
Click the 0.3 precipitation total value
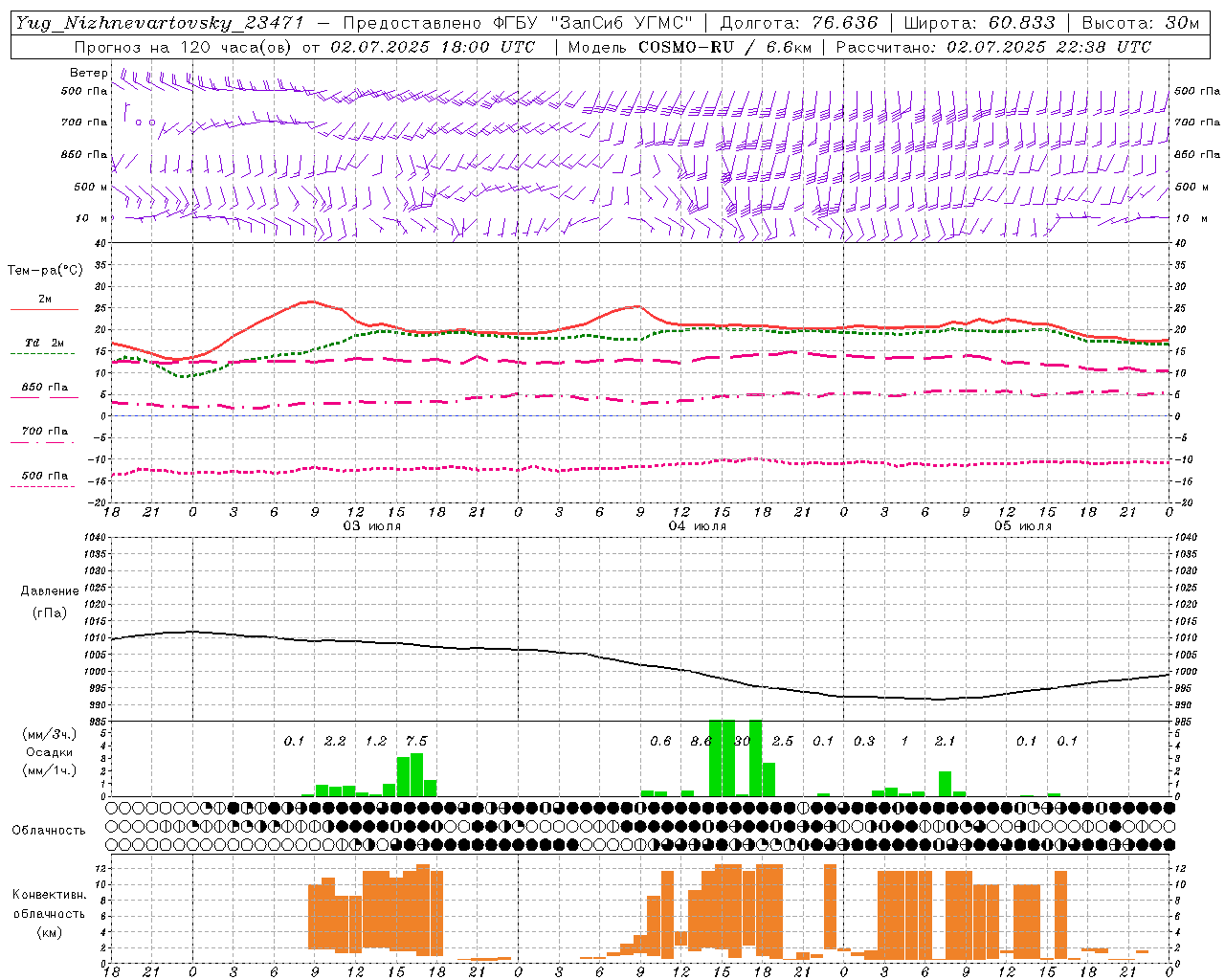pos(864,741)
